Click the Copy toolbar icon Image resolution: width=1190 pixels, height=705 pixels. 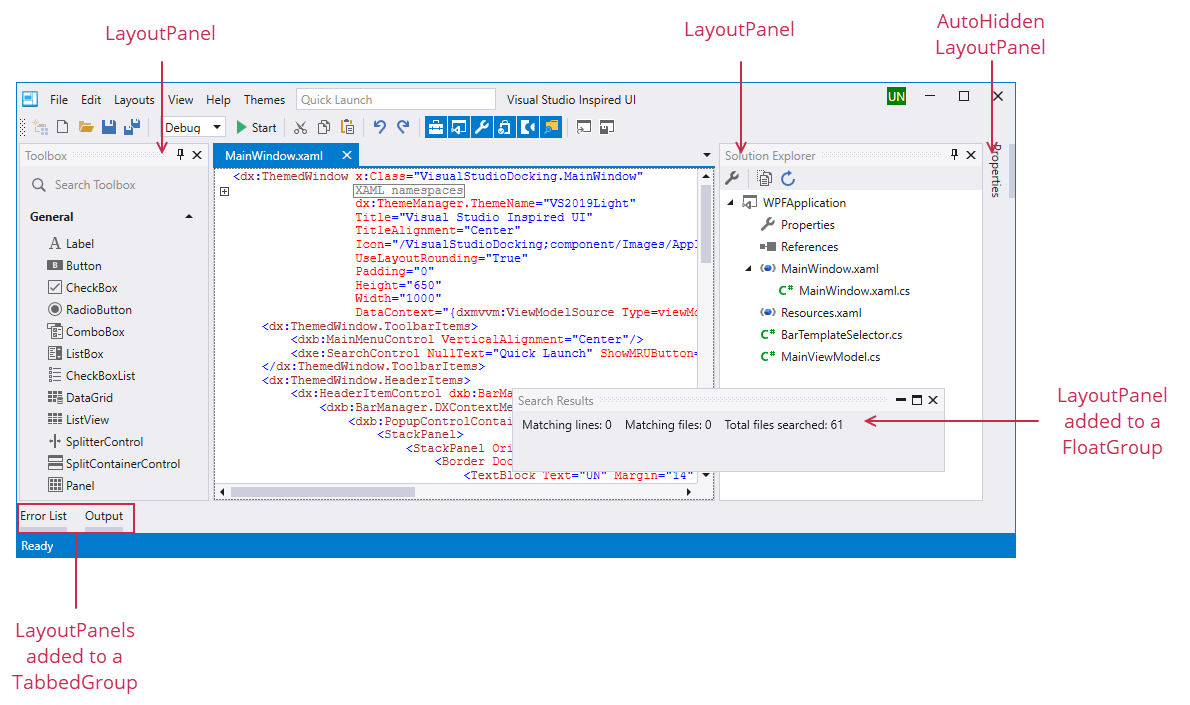click(324, 127)
